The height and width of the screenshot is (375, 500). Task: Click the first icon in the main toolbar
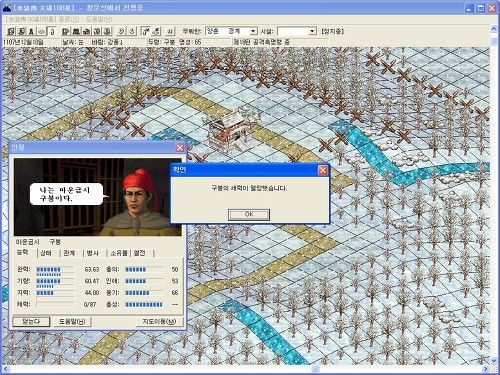pos(11,31)
